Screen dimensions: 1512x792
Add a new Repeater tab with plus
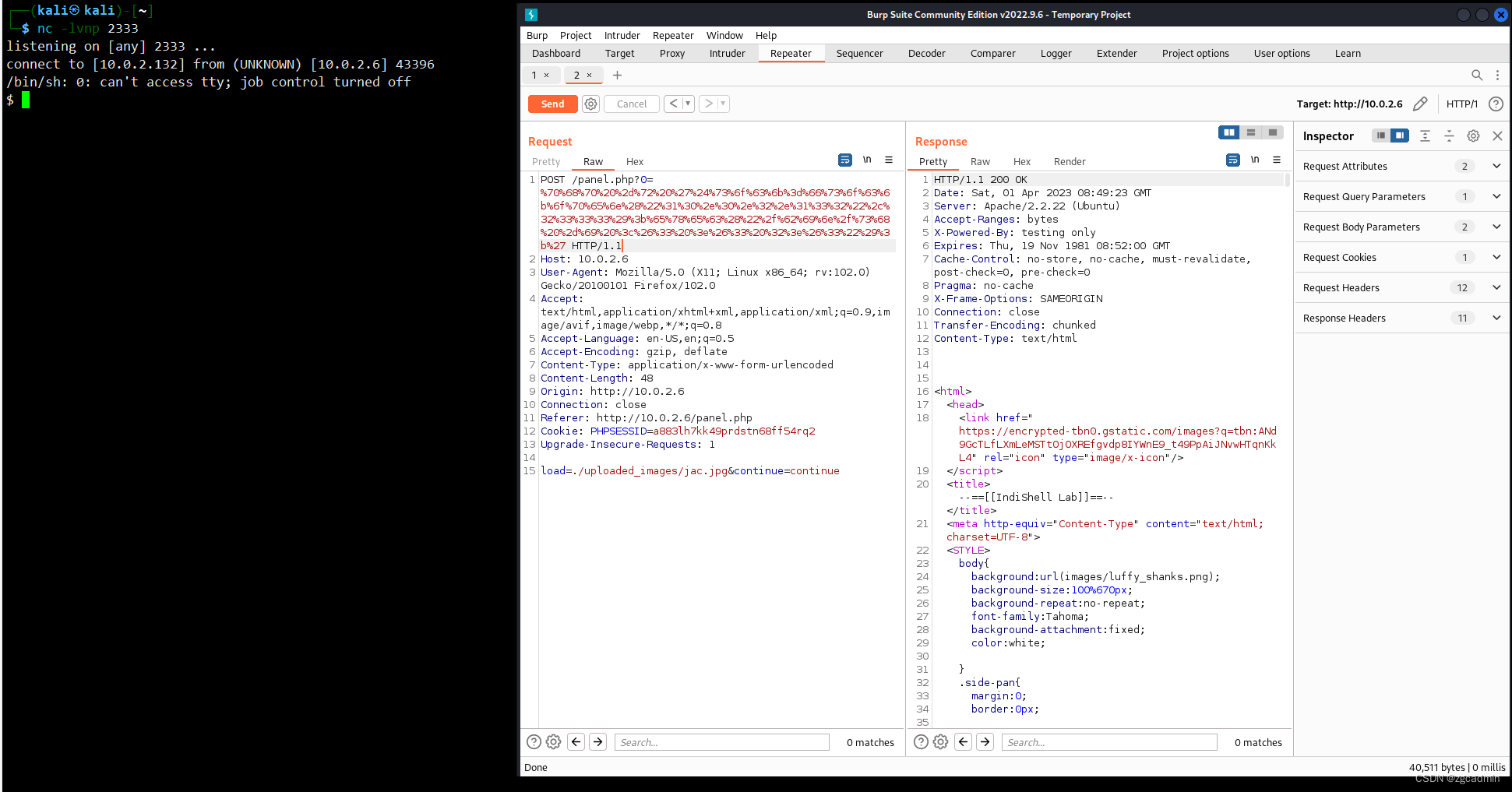tap(617, 76)
